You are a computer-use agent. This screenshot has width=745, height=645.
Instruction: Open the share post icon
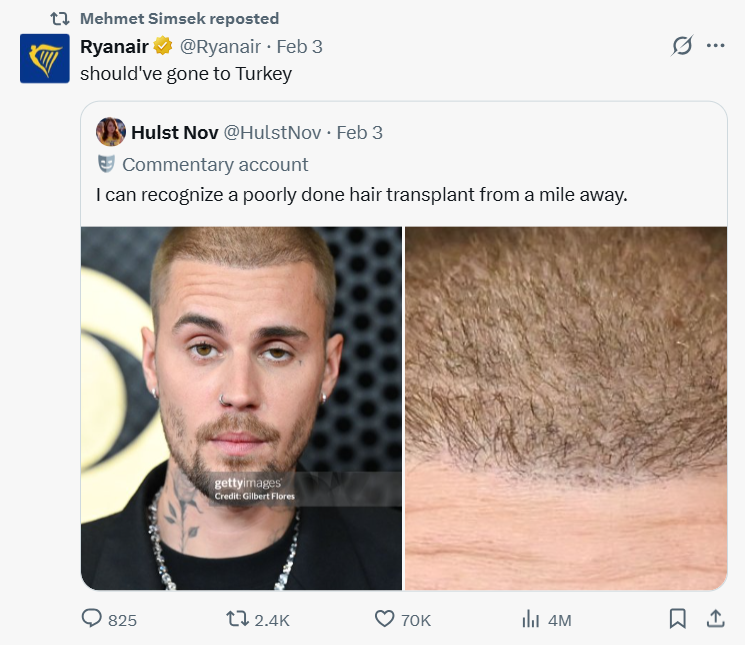715,619
